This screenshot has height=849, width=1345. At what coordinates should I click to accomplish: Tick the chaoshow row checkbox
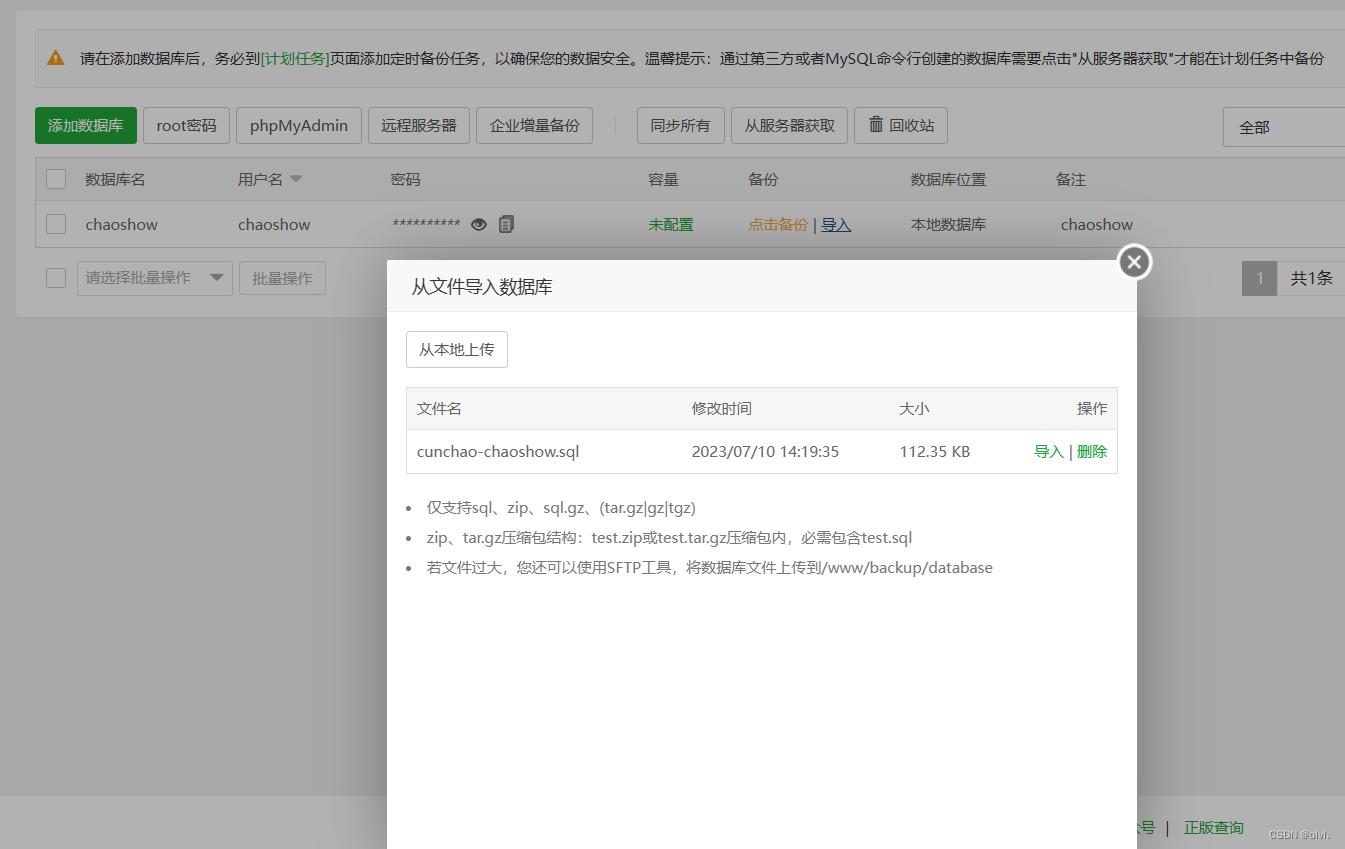coord(56,224)
